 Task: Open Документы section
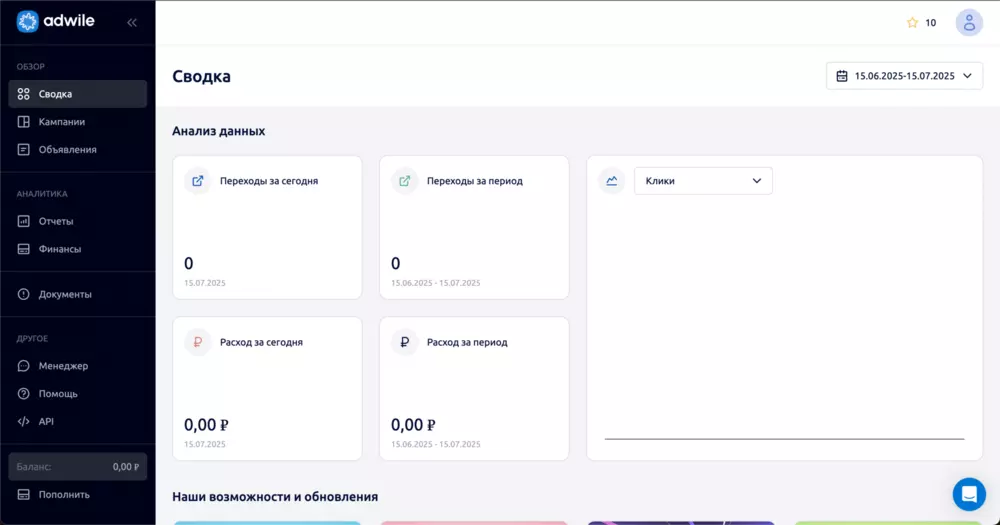coord(78,294)
